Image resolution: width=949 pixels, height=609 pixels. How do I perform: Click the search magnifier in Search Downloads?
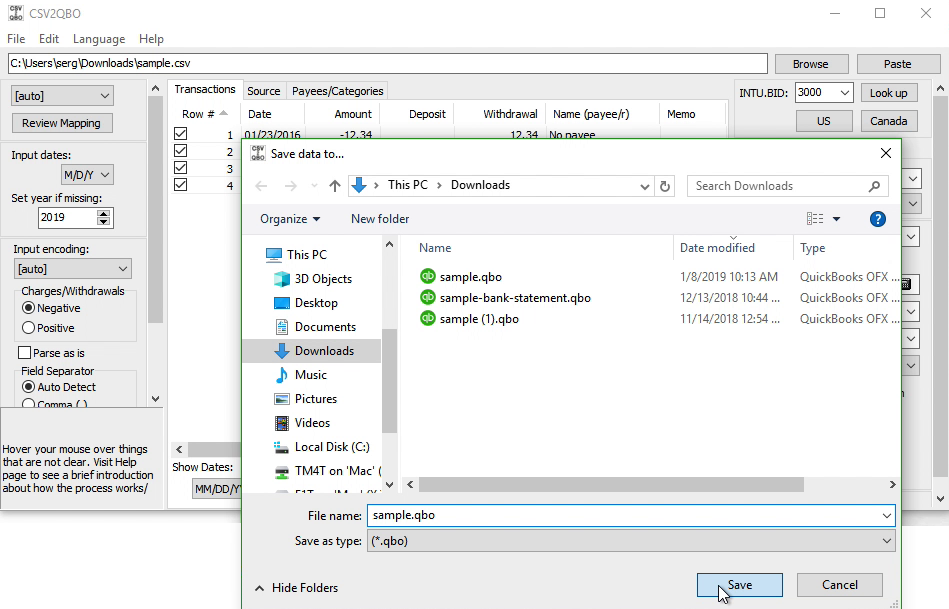(874, 186)
